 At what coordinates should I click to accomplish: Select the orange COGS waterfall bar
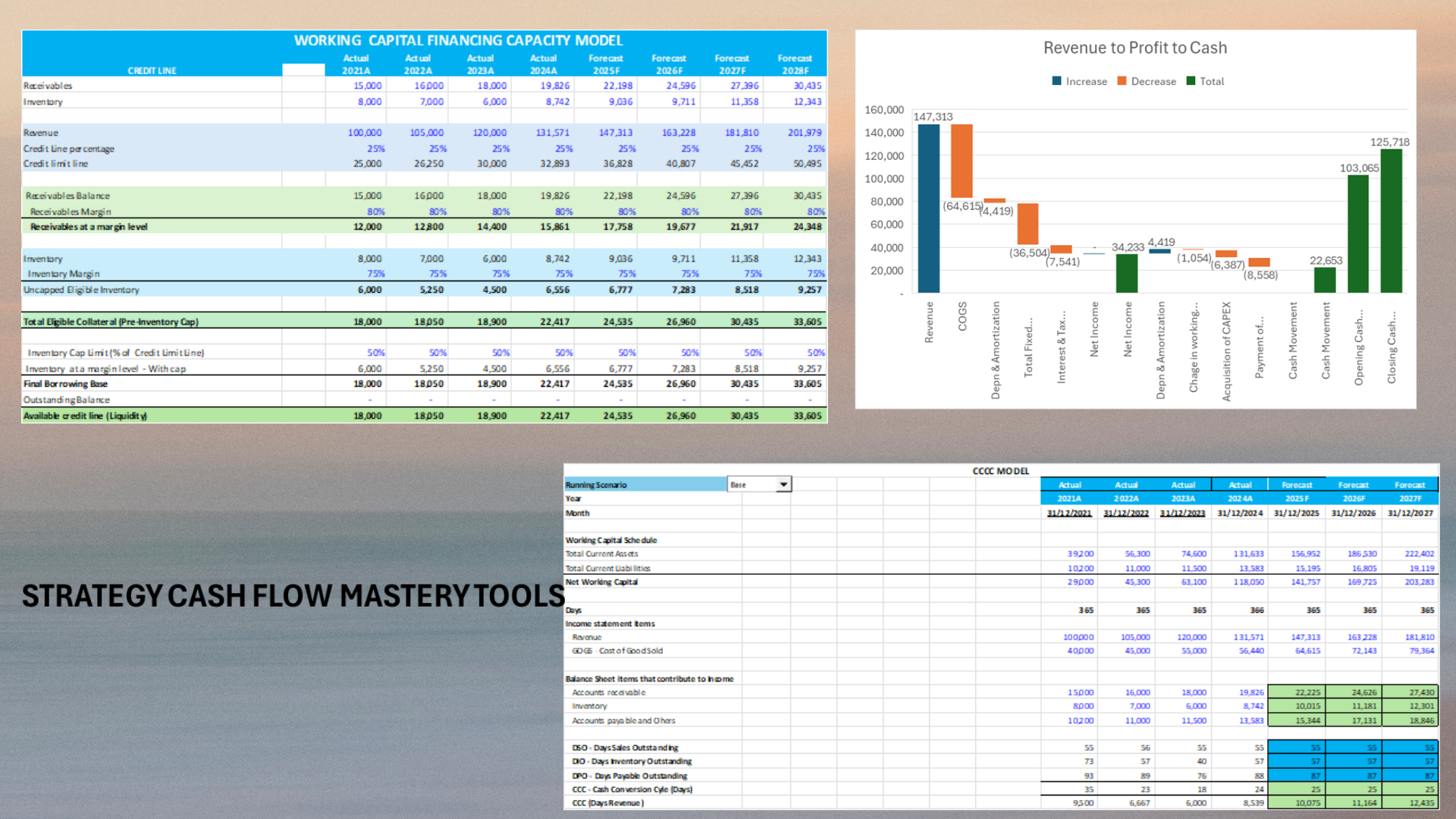(x=962, y=161)
